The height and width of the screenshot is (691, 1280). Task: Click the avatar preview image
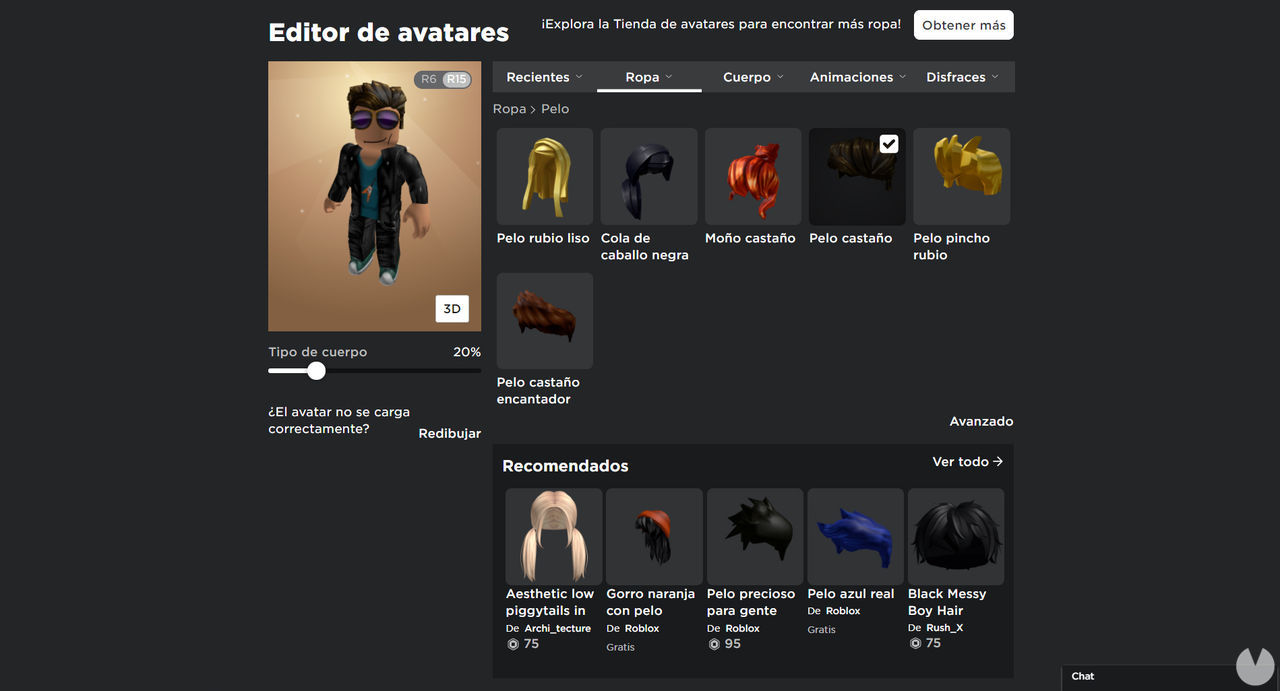click(374, 196)
